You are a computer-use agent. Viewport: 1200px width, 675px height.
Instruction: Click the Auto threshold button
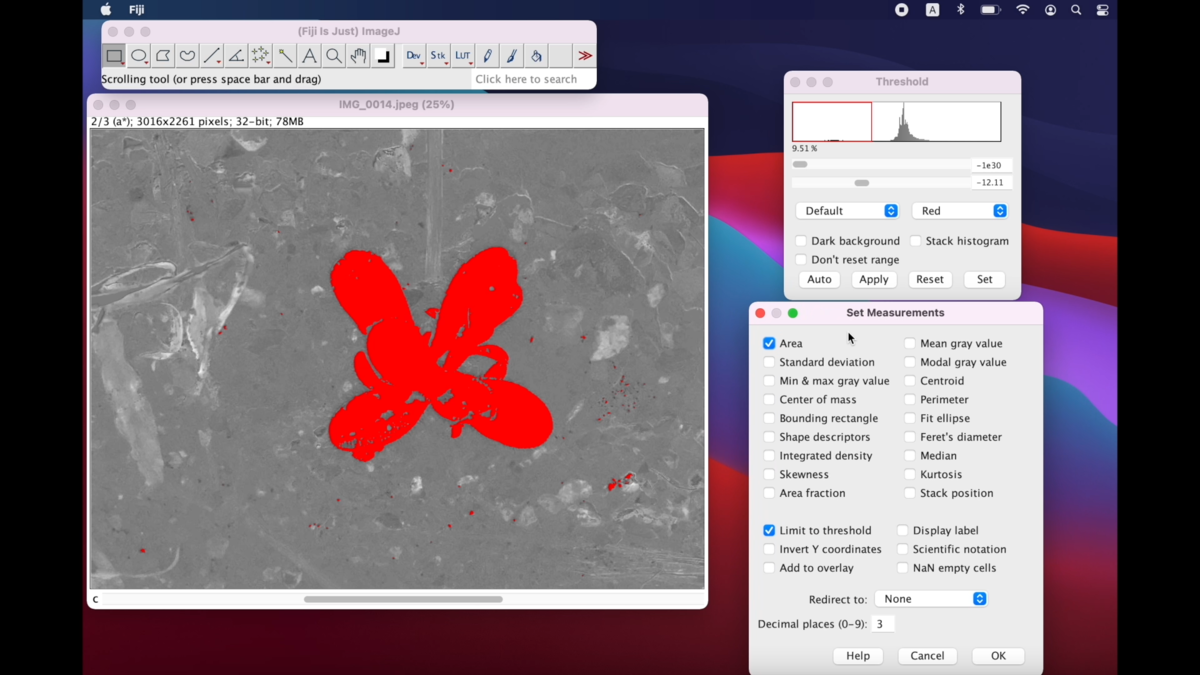pyautogui.click(x=819, y=280)
